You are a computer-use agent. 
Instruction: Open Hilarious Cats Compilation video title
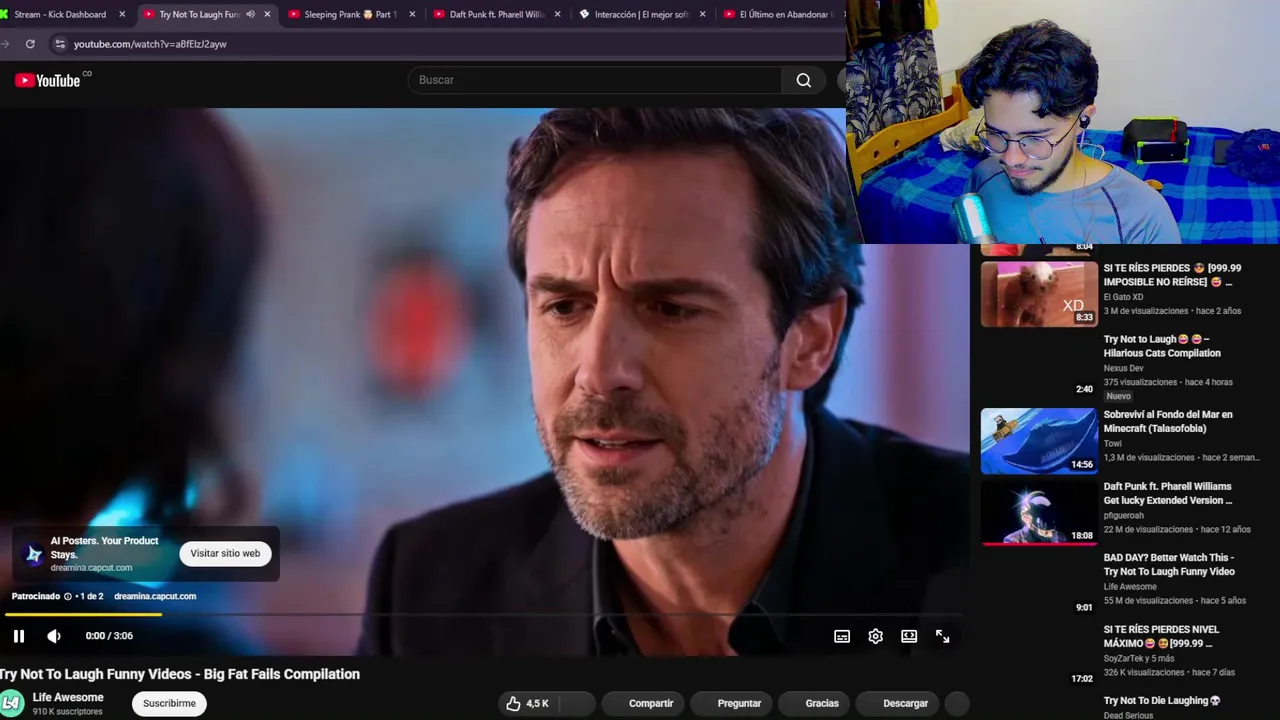click(1162, 346)
